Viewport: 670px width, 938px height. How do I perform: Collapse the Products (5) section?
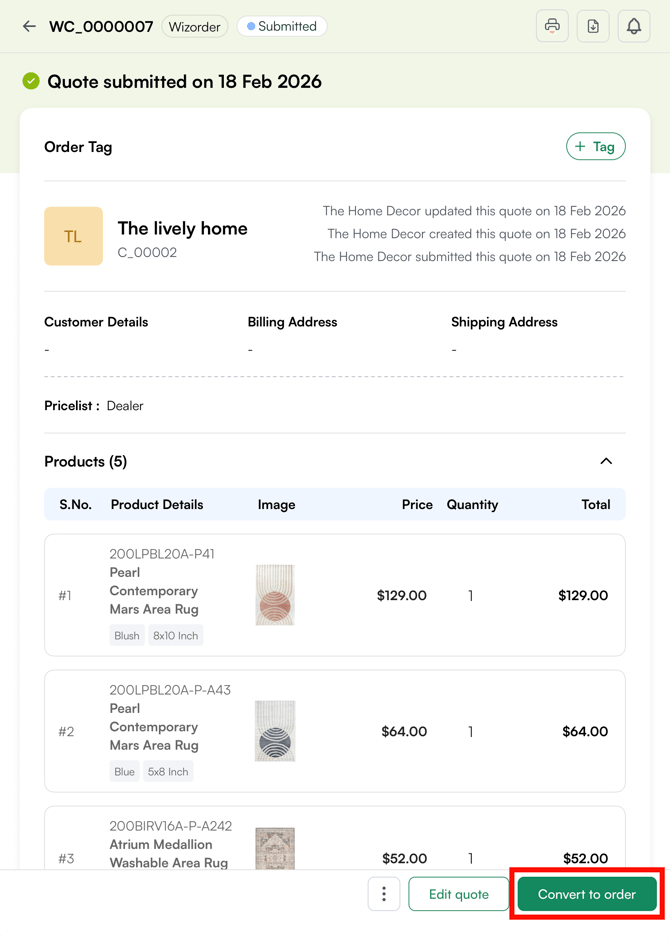click(606, 461)
